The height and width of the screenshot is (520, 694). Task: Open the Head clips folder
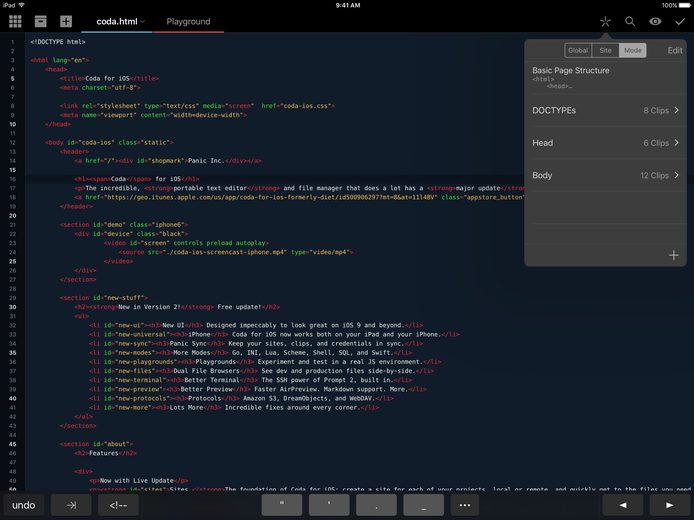pyautogui.click(x=605, y=143)
